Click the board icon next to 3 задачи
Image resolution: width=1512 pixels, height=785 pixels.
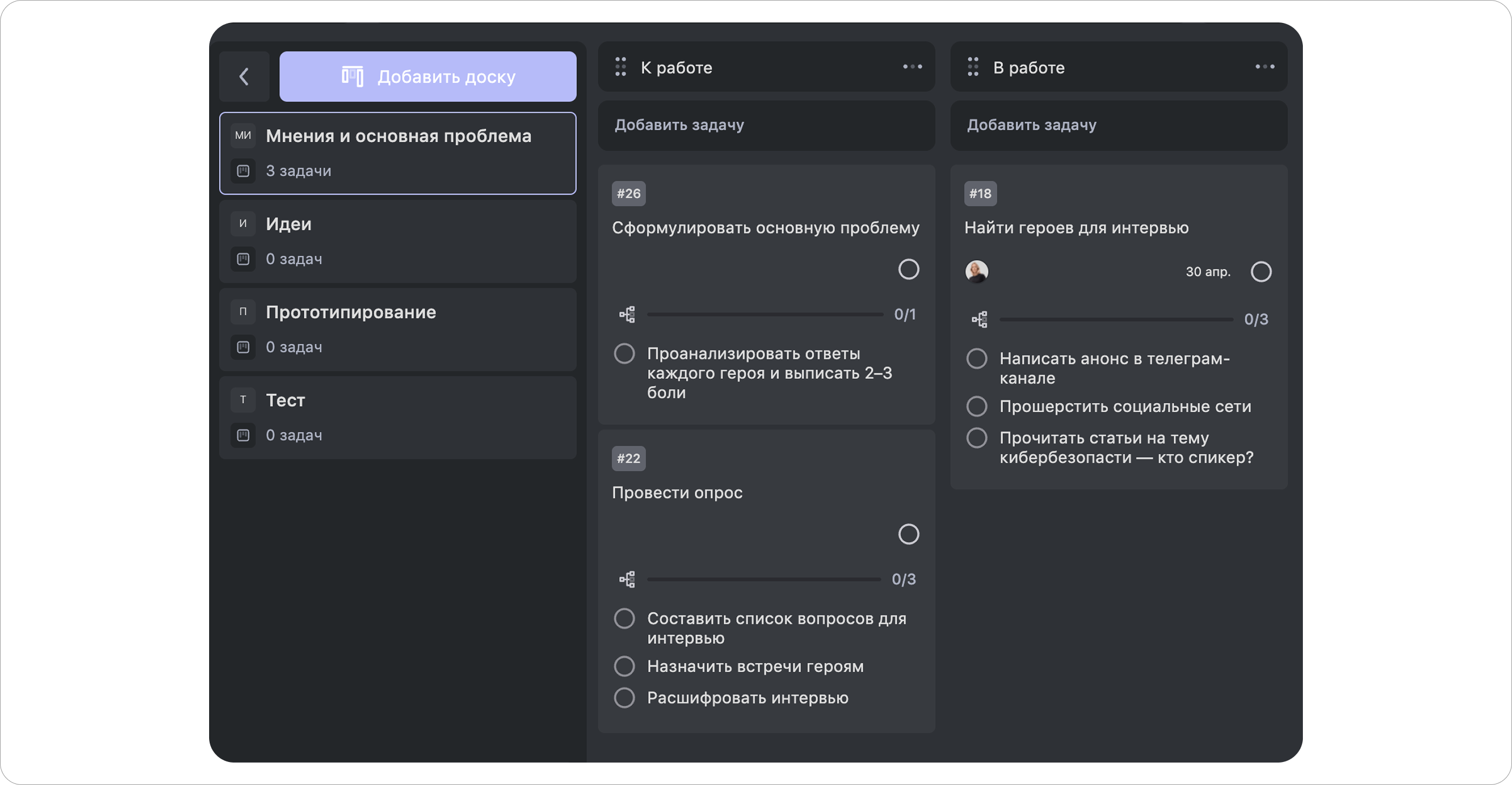point(243,171)
